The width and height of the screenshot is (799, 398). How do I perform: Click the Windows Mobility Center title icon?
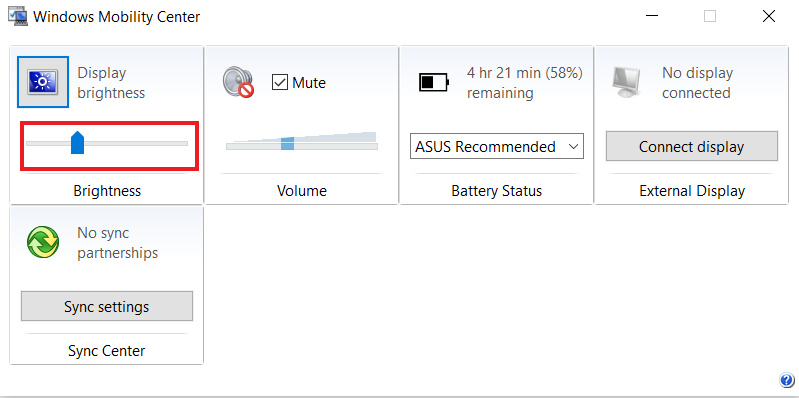click(x=18, y=16)
